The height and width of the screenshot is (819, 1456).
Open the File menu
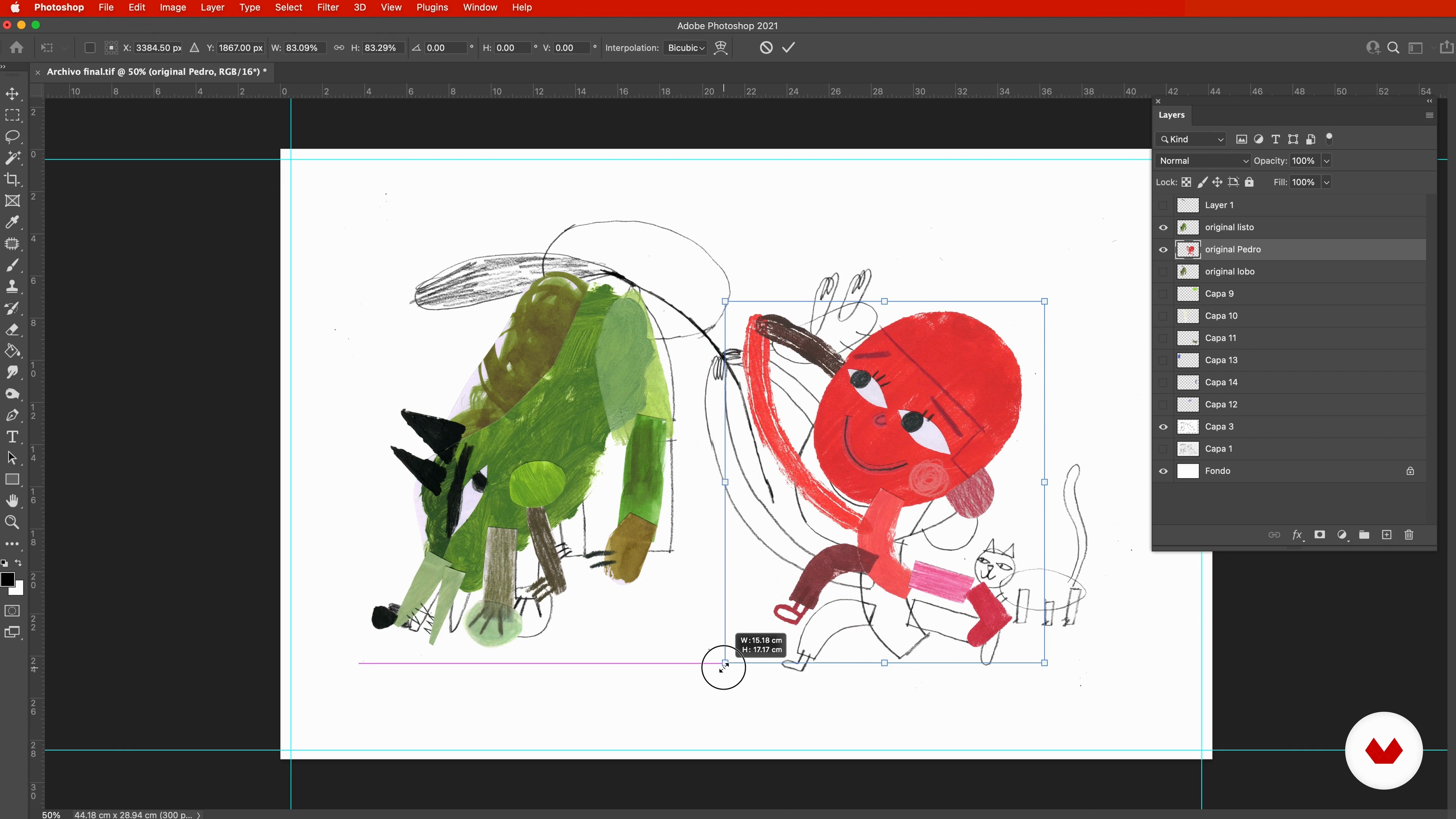106,7
